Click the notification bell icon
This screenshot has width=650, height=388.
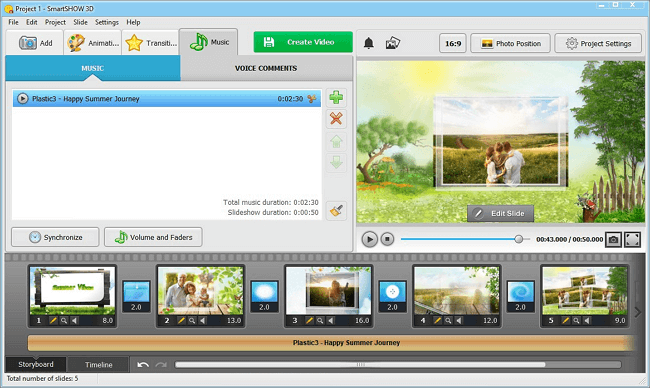[369, 43]
